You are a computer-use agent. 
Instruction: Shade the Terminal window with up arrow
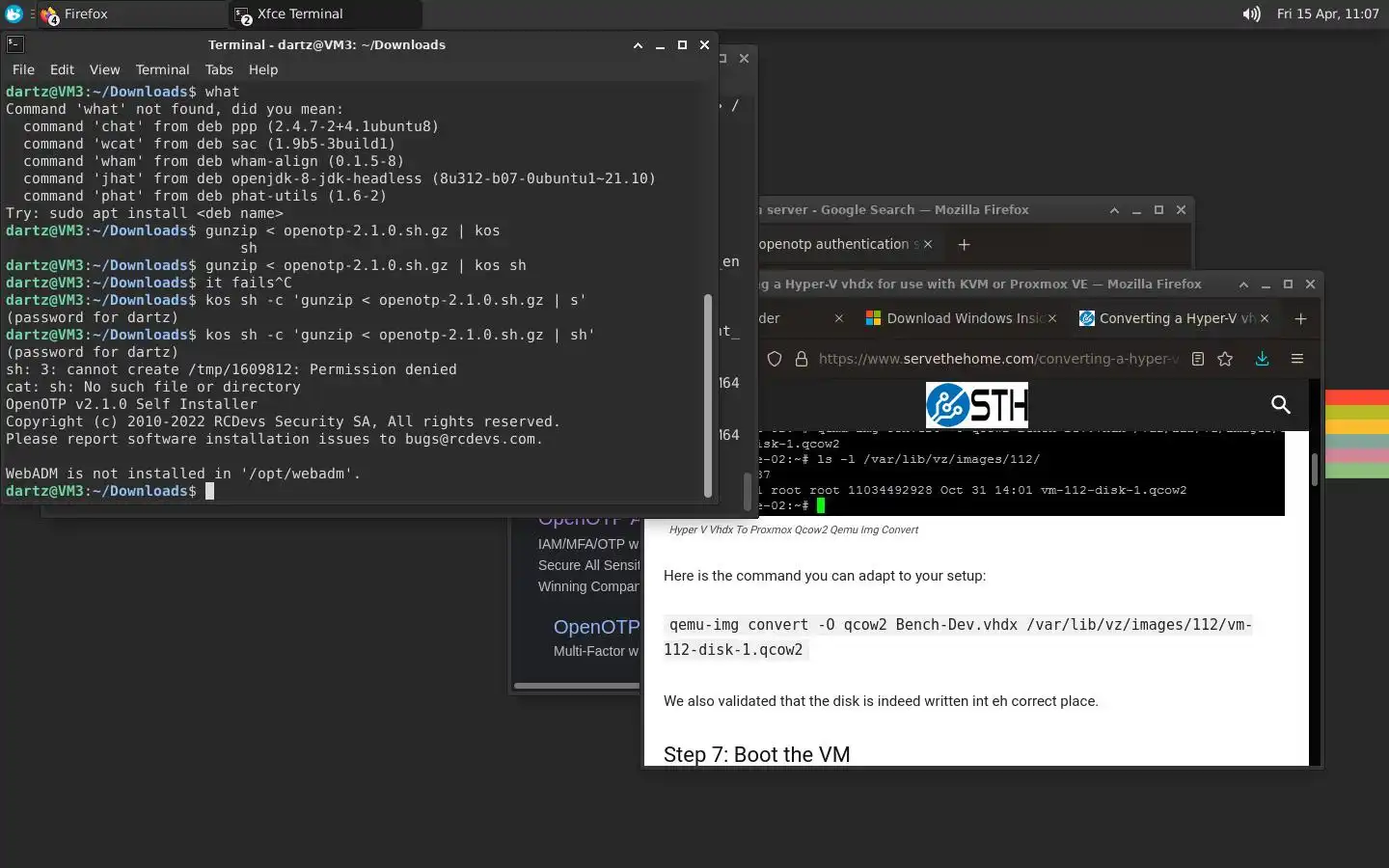coord(638,45)
